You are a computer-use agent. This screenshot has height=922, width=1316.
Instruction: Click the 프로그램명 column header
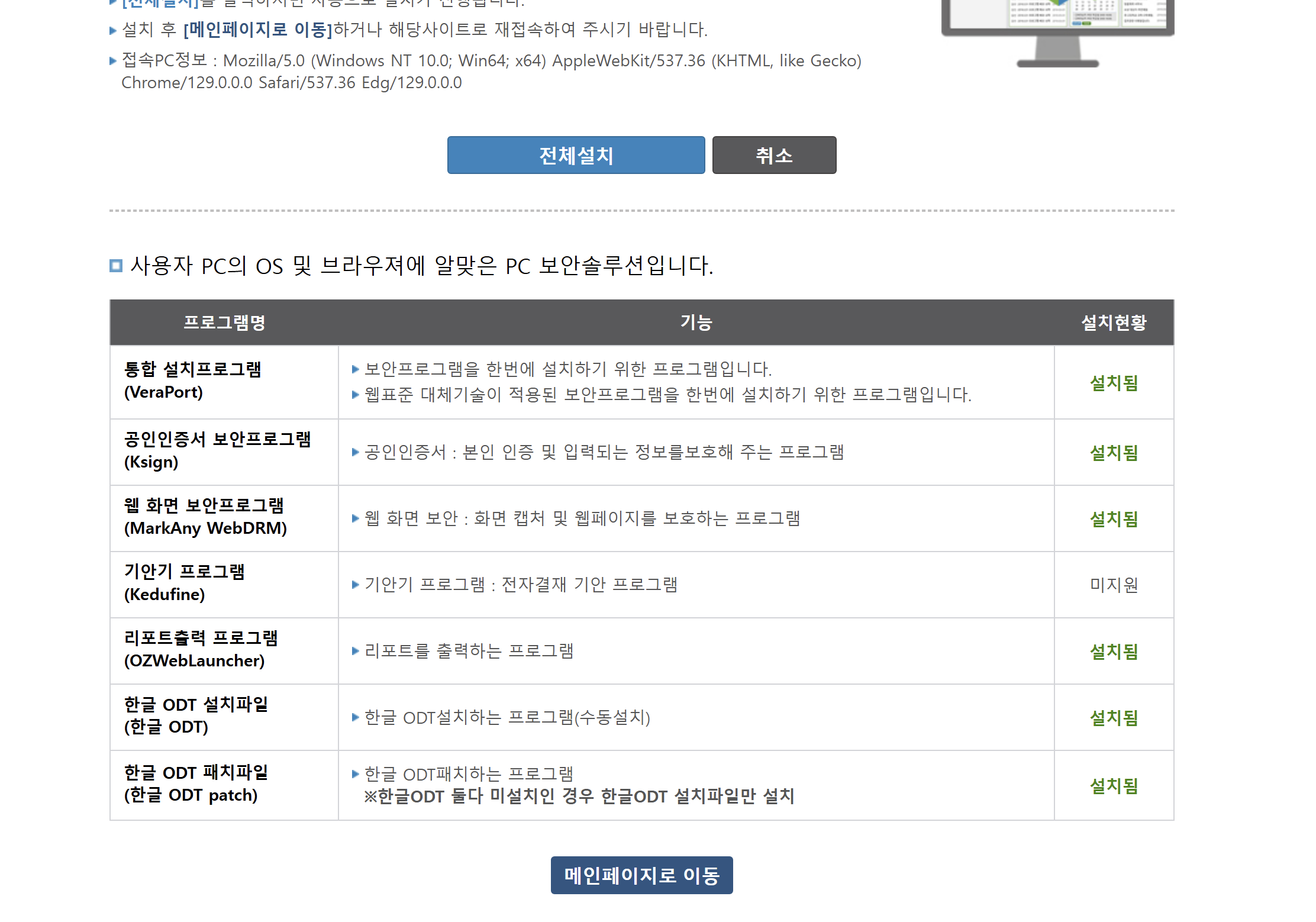click(224, 323)
